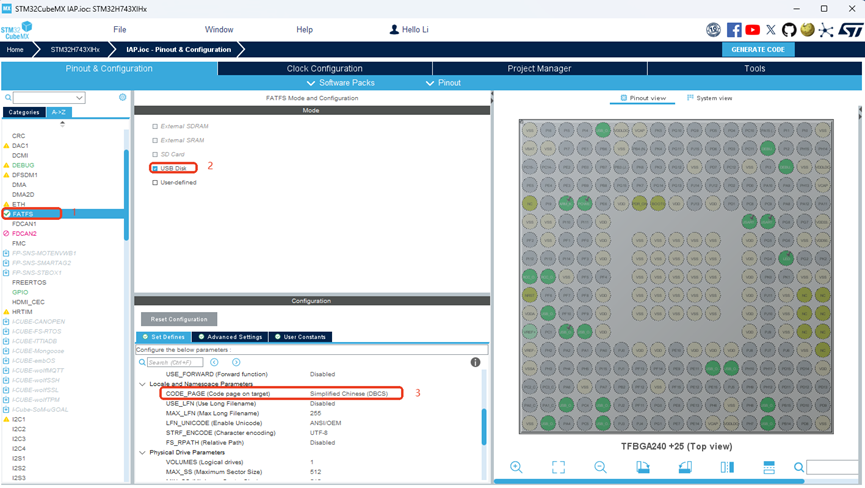The height and width of the screenshot is (488, 865).
Task: Click the Reset Configuration button
Action: tap(179, 319)
